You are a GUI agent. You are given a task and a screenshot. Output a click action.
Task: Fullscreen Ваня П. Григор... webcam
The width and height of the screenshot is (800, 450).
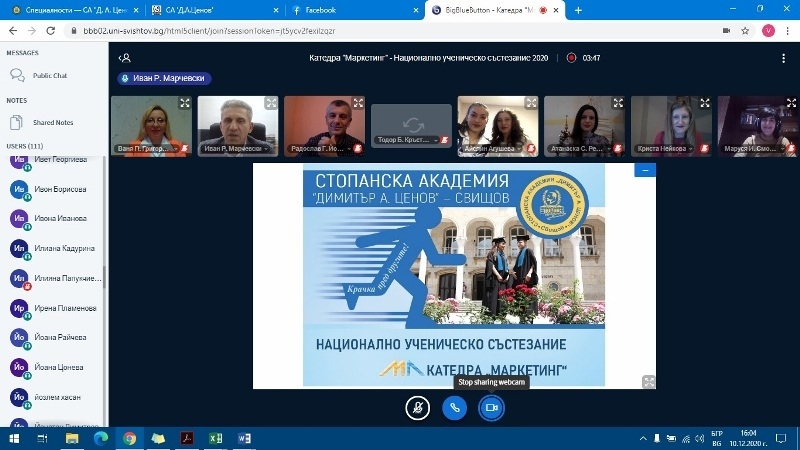185,103
